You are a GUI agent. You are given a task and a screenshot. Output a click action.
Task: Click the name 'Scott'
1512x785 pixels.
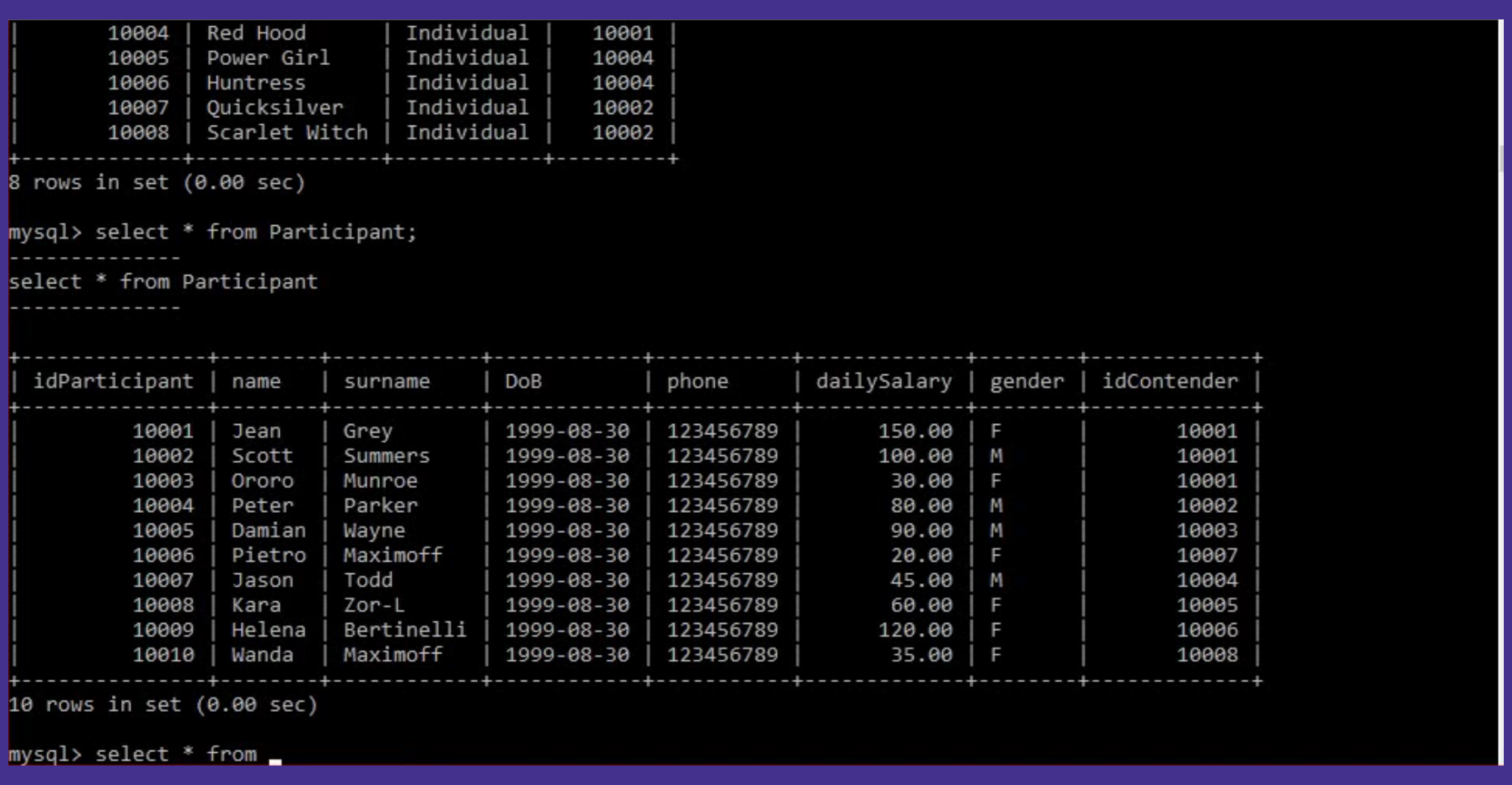(x=262, y=455)
